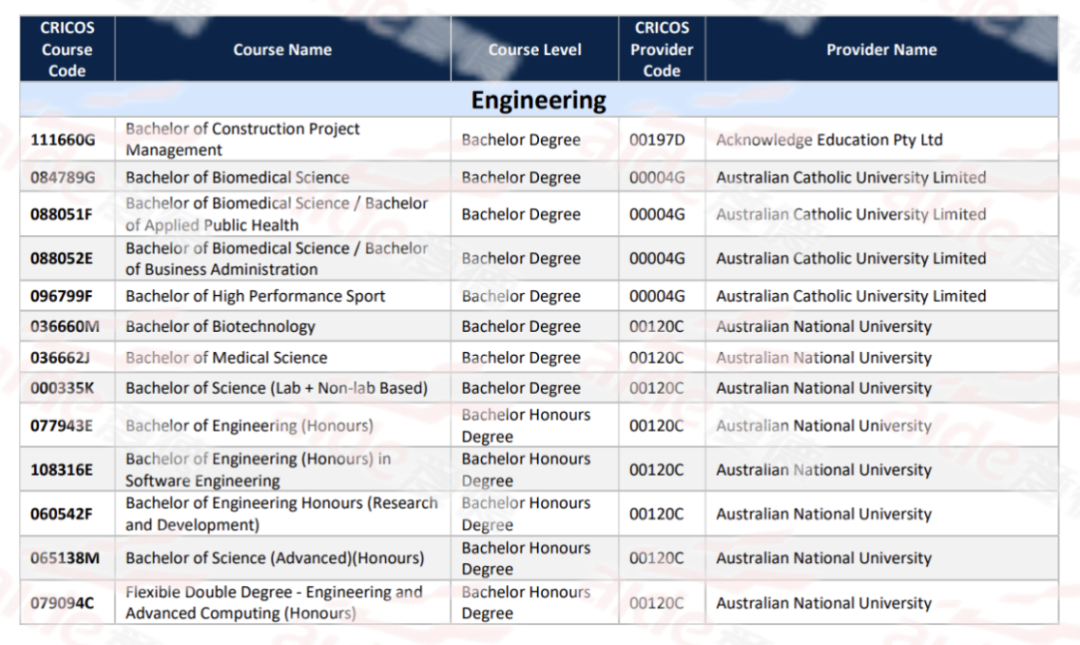Click Bachelor Honours Degree in 065138M row

pos(526,558)
